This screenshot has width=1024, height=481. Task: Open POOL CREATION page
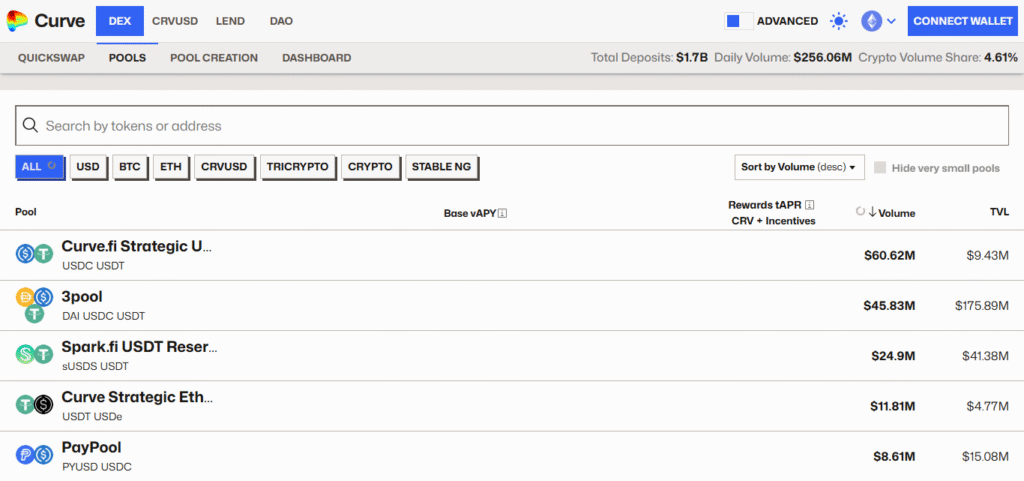point(214,57)
